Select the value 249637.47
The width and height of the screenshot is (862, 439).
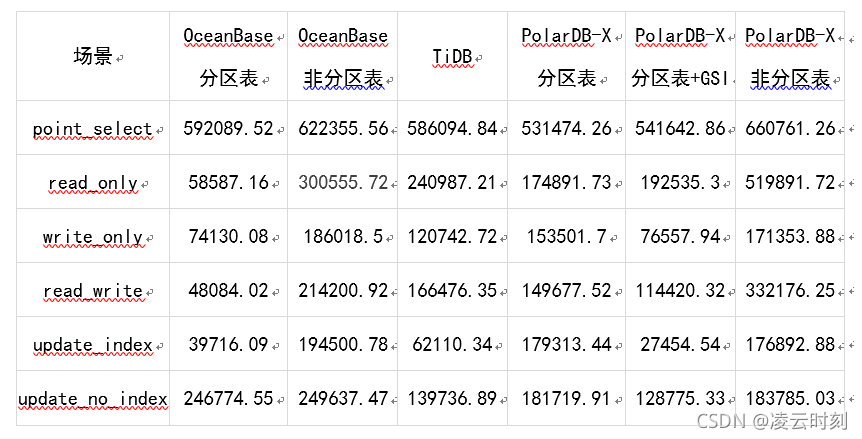point(343,398)
